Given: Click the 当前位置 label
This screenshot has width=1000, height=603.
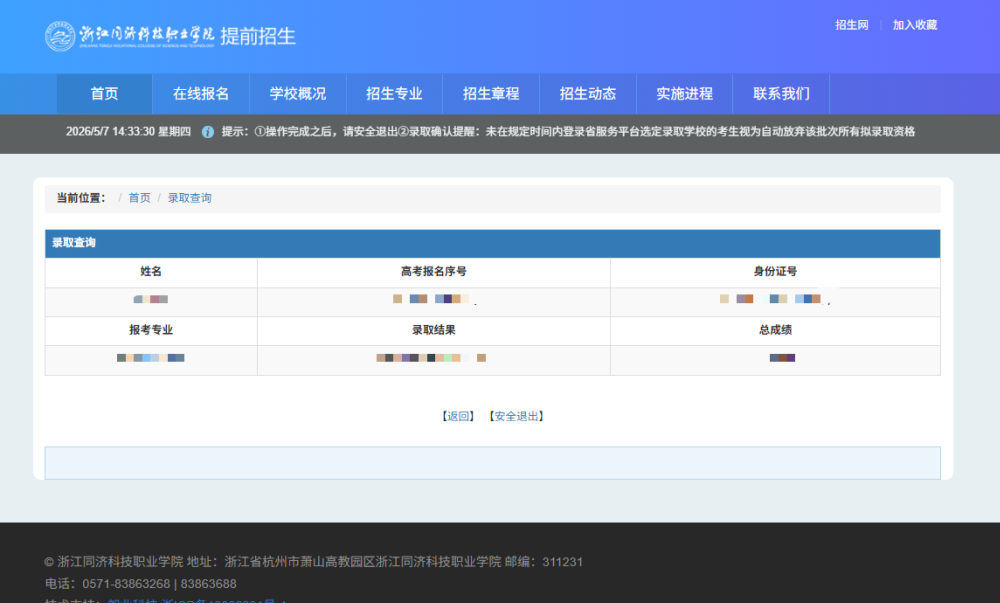Looking at the screenshot, I should 81,198.
